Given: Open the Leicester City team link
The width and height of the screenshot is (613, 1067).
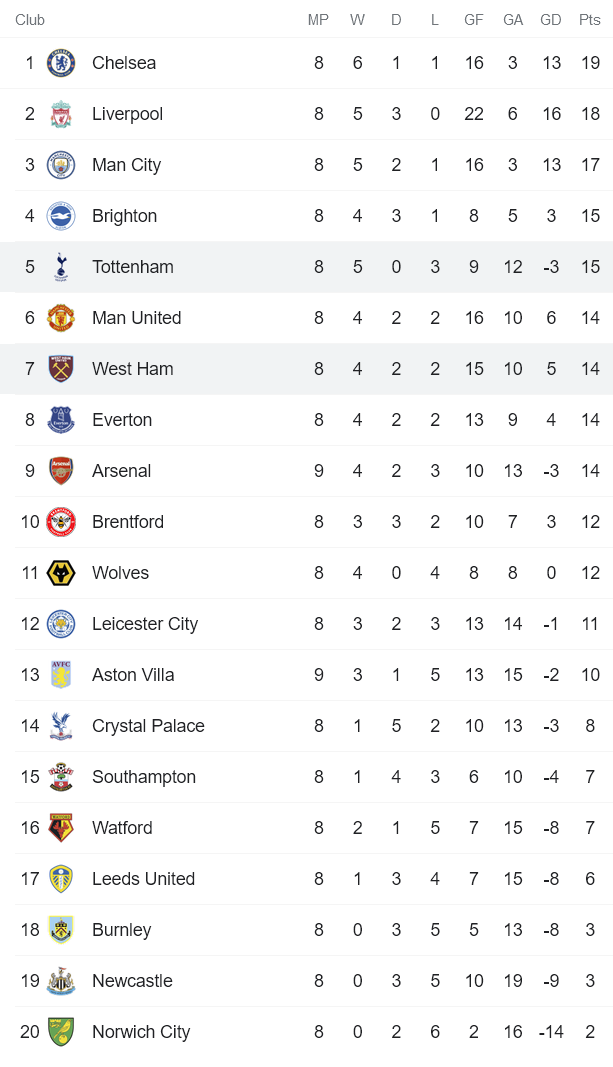Looking at the screenshot, I should click(x=145, y=624).
